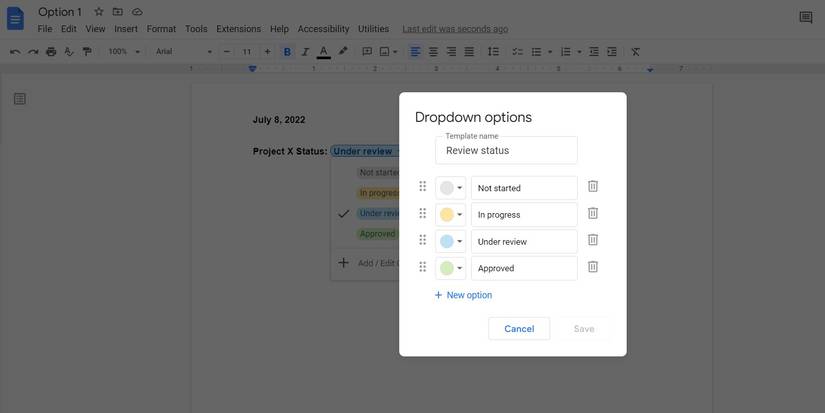Click the Decrease indent icon

593,52
